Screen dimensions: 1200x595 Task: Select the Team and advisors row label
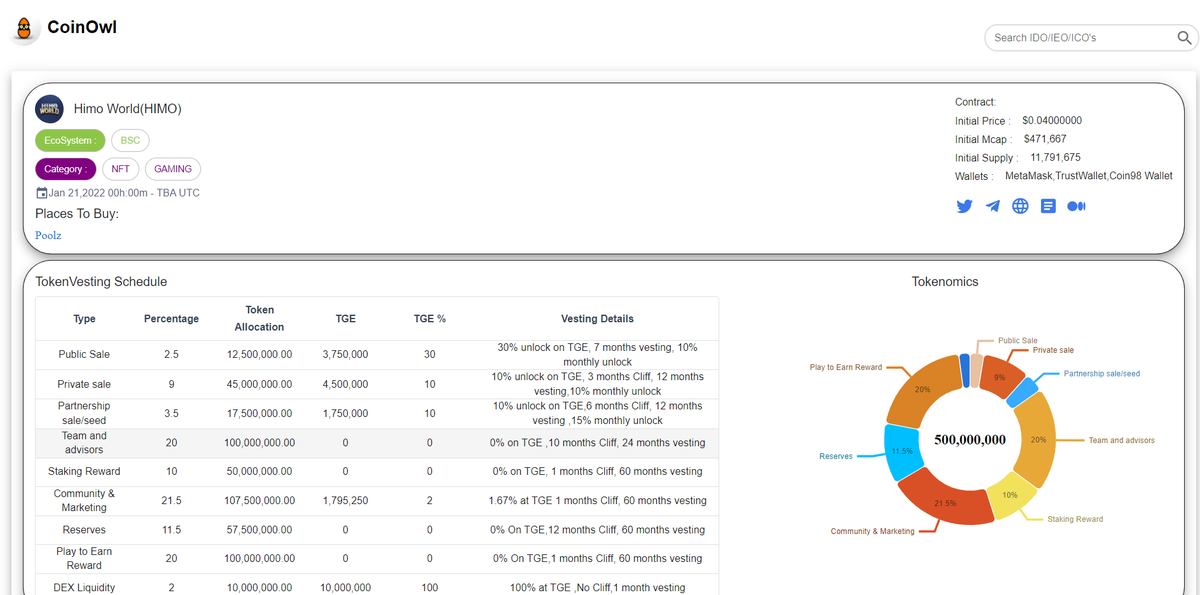(85, 443)
